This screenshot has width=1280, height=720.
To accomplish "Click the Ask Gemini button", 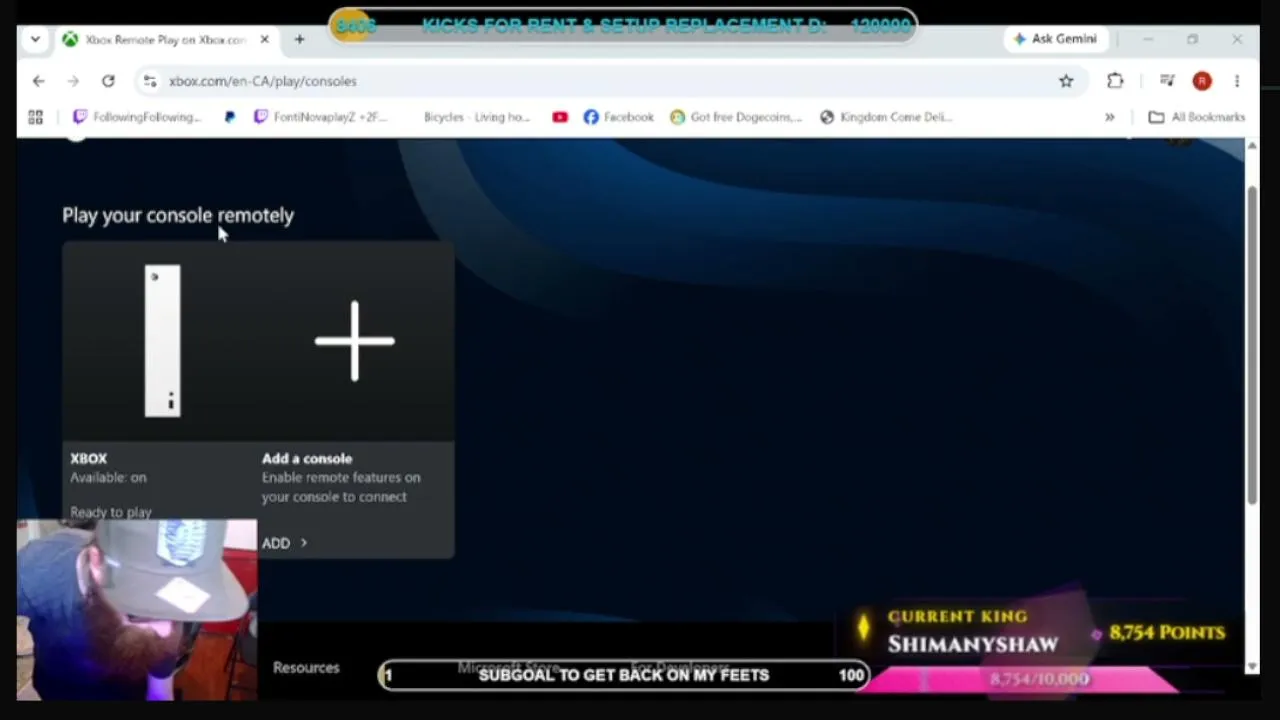I will (1054, 39).
